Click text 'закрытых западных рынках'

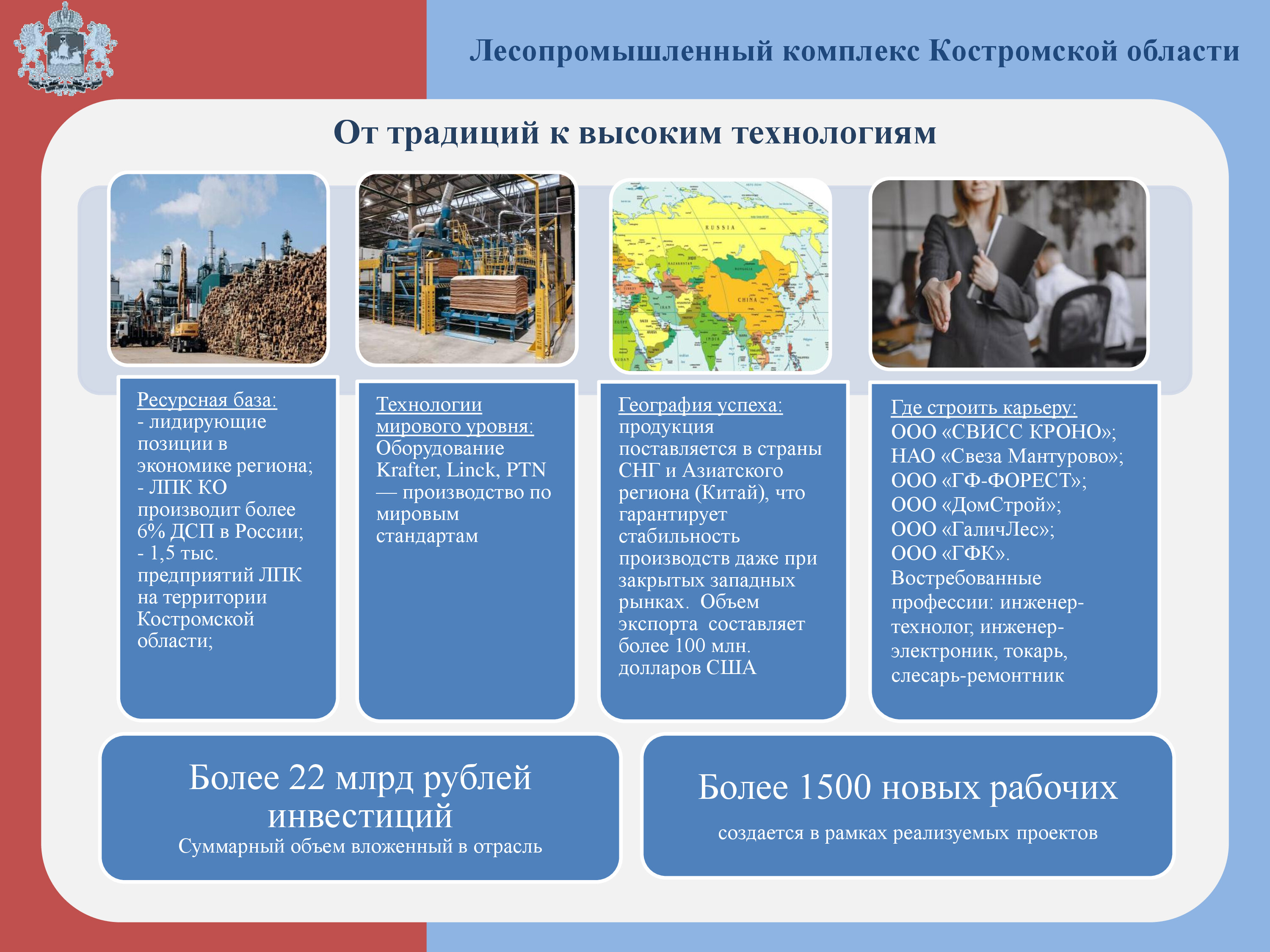(x=707, y=591)
